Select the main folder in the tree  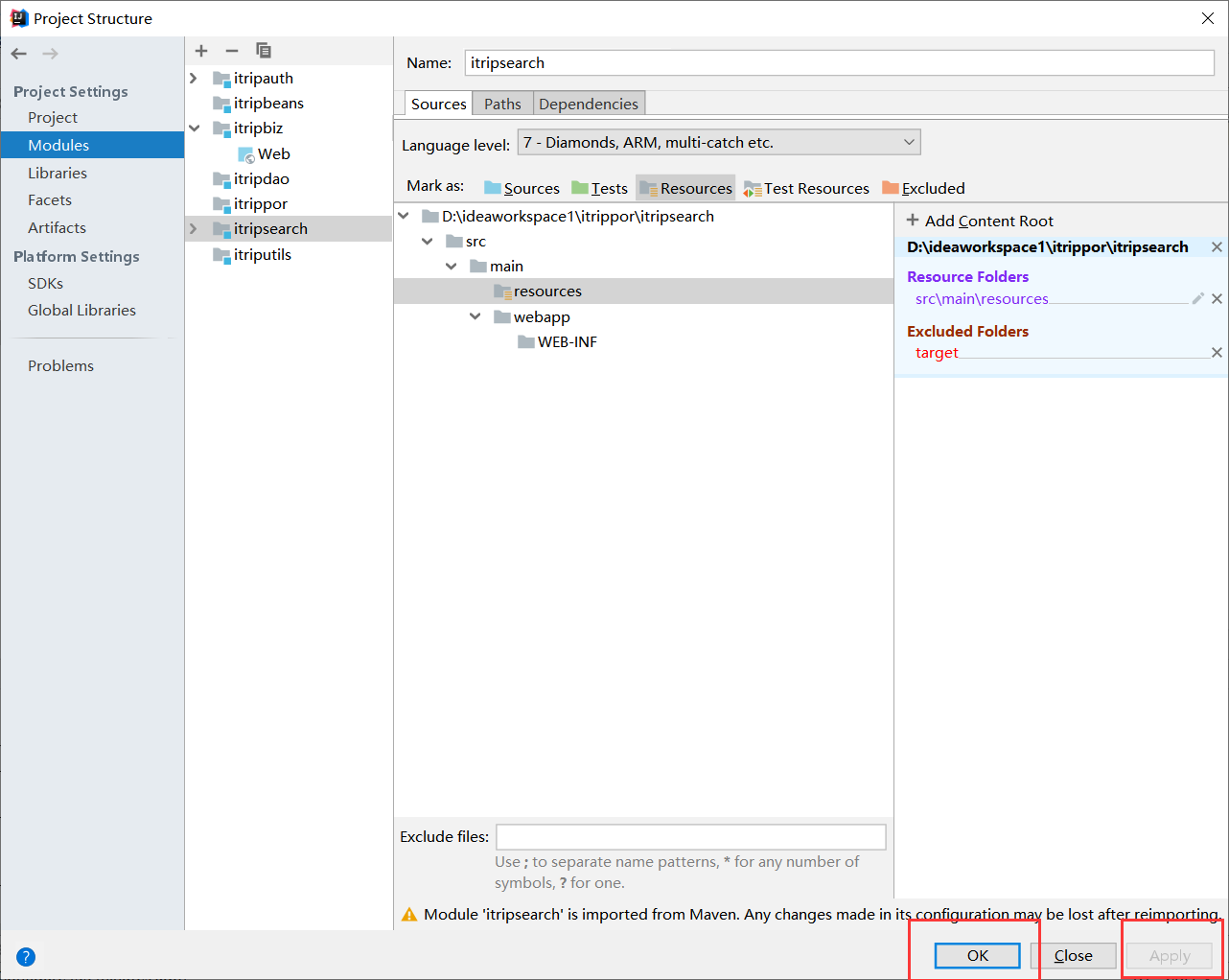[506, 267]
